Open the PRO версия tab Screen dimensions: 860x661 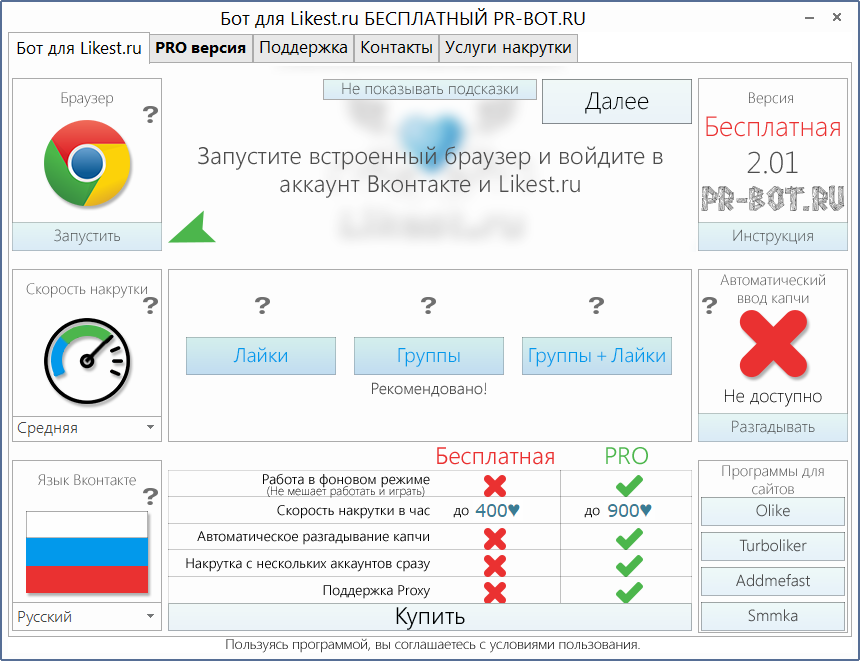(201, 48)
